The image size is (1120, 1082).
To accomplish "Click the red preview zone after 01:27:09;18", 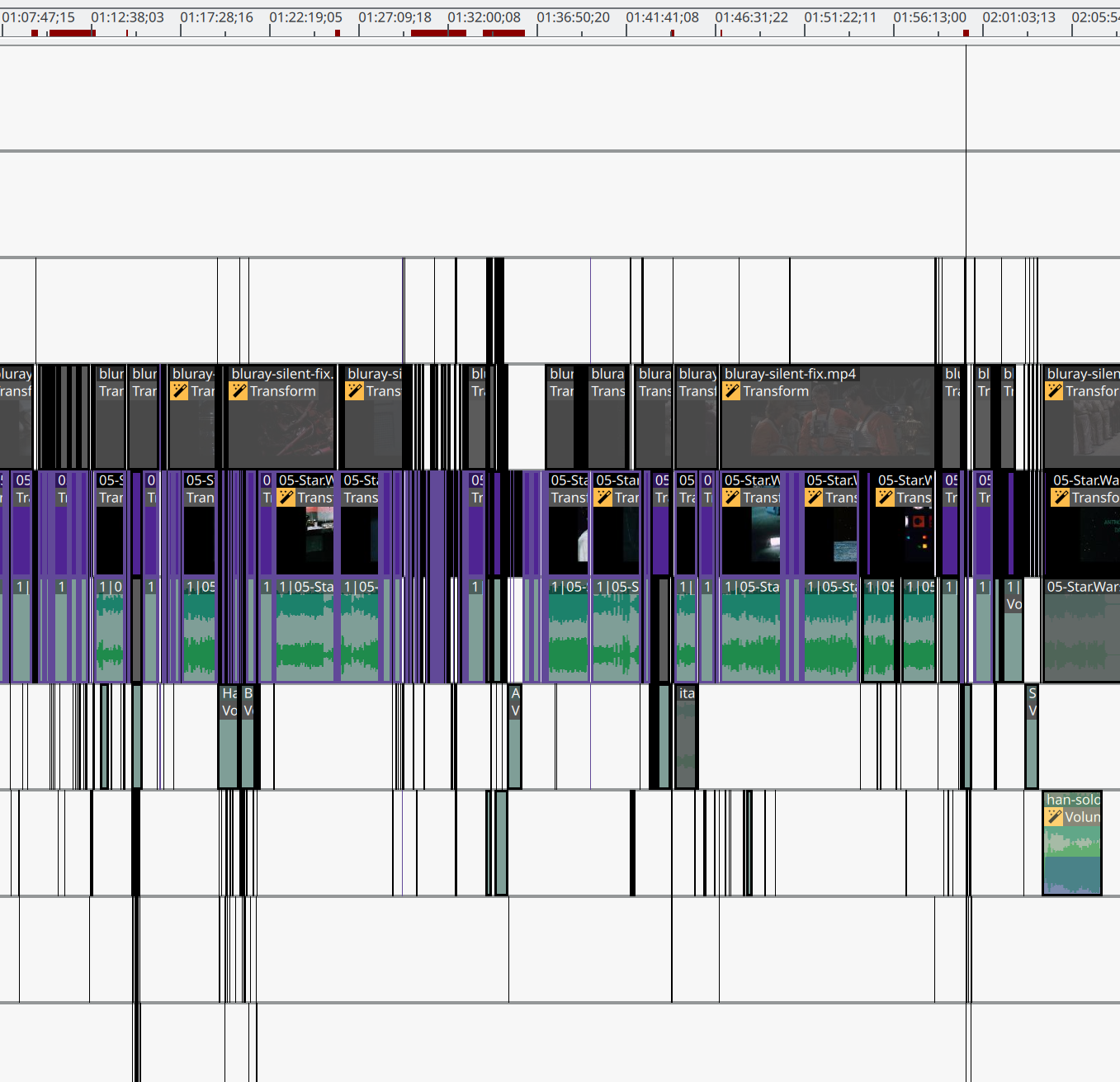I will click(438, 33).
